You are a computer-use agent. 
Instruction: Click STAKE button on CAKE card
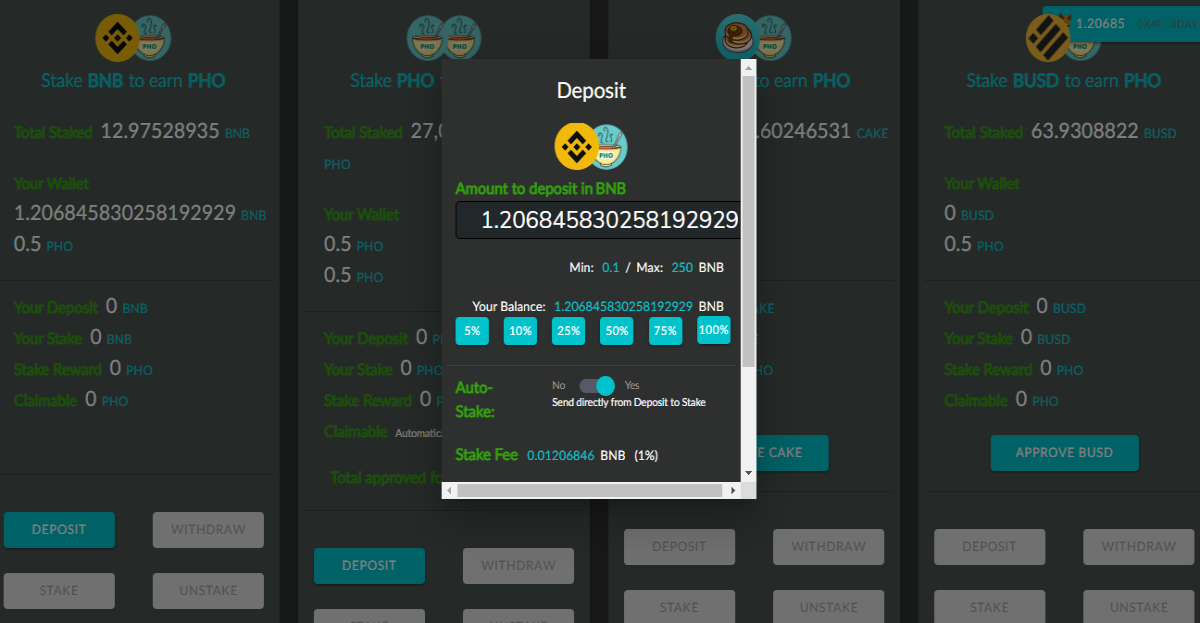click(x=679, y=607)
